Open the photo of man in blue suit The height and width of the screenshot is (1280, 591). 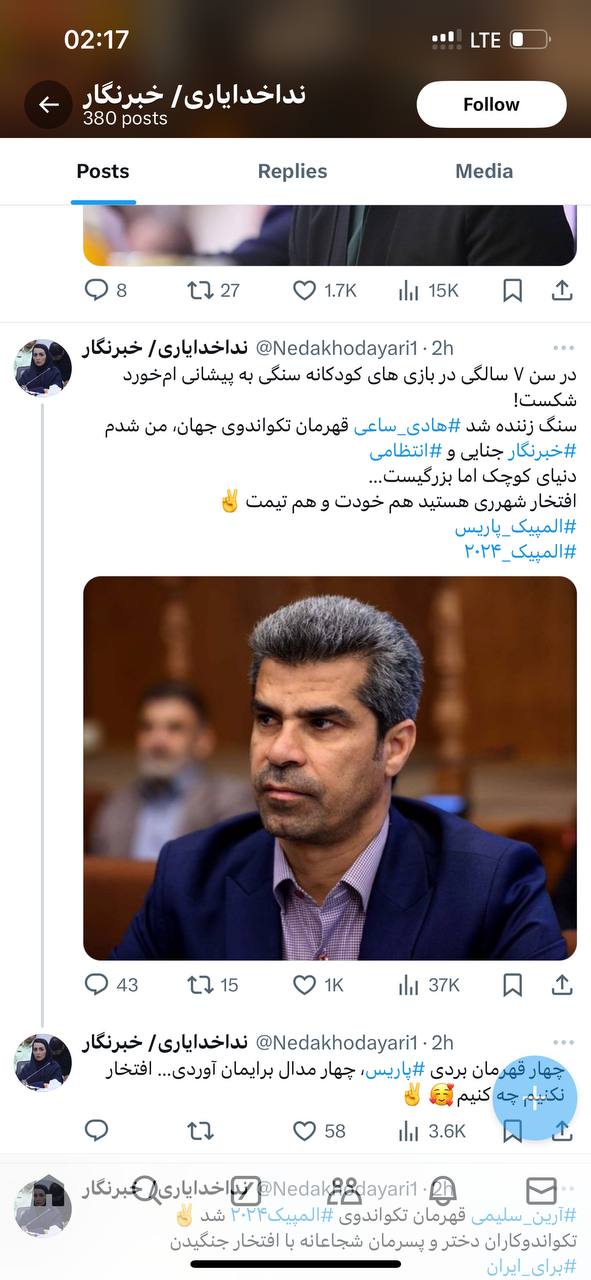point(330,768)
